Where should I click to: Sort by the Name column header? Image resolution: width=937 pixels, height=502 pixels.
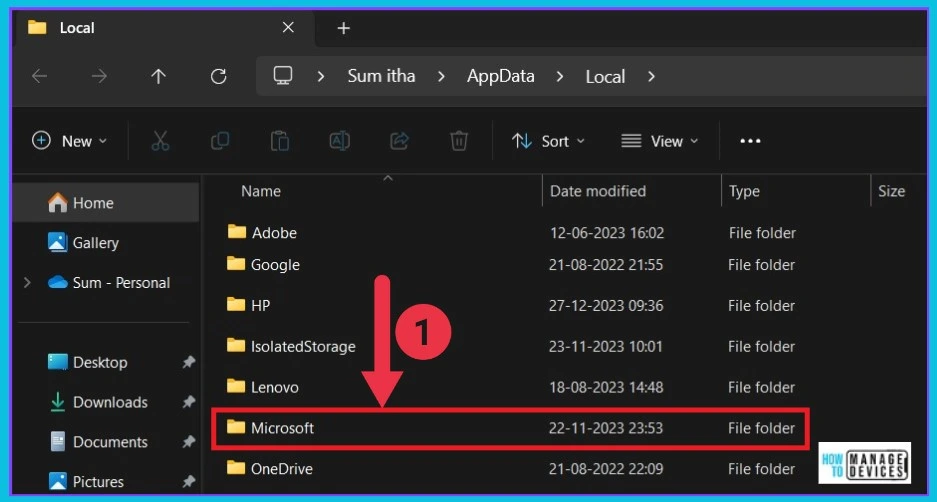click(x=261, y=191)
